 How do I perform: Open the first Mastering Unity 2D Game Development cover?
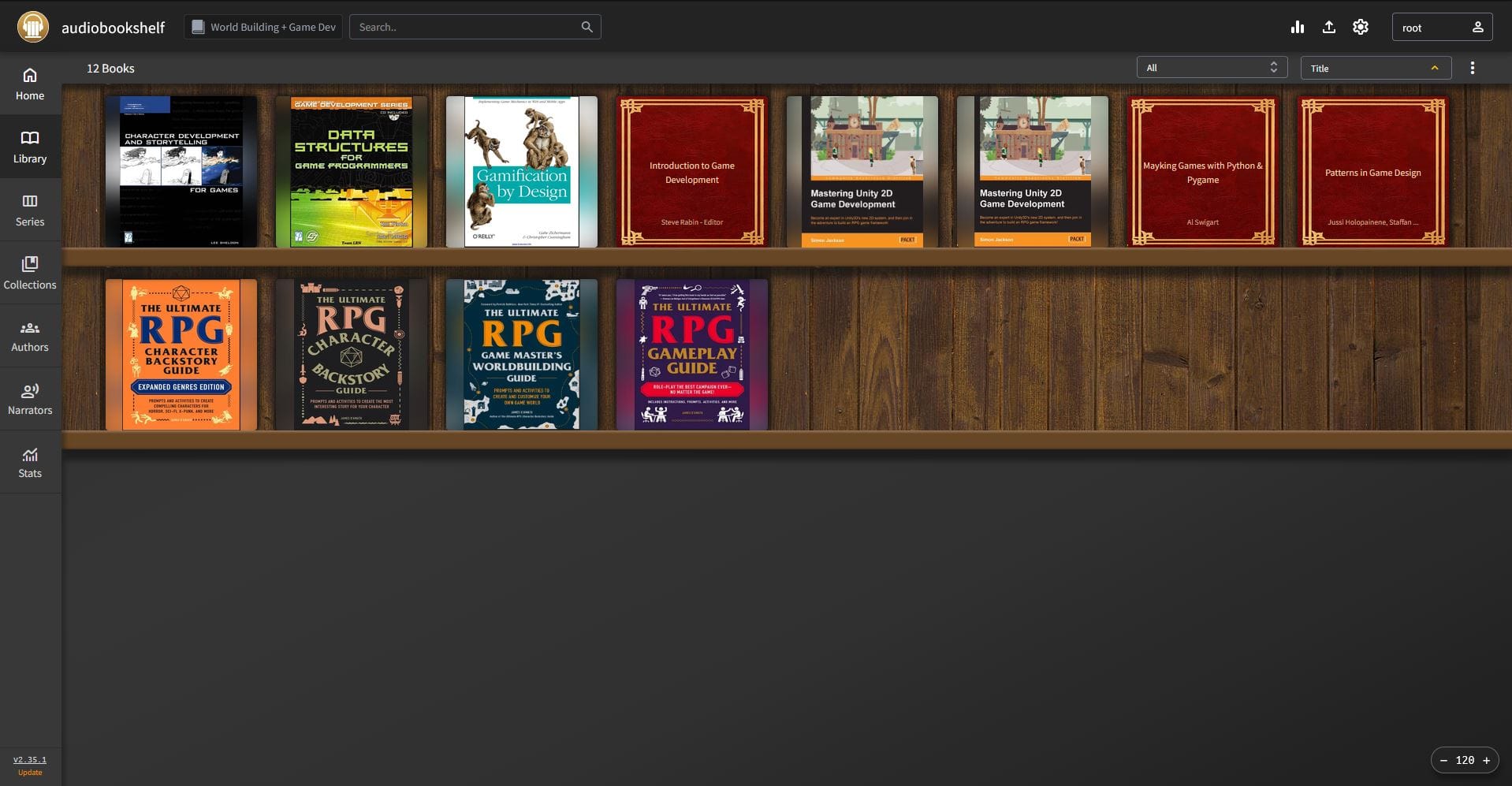click(862, 172)
